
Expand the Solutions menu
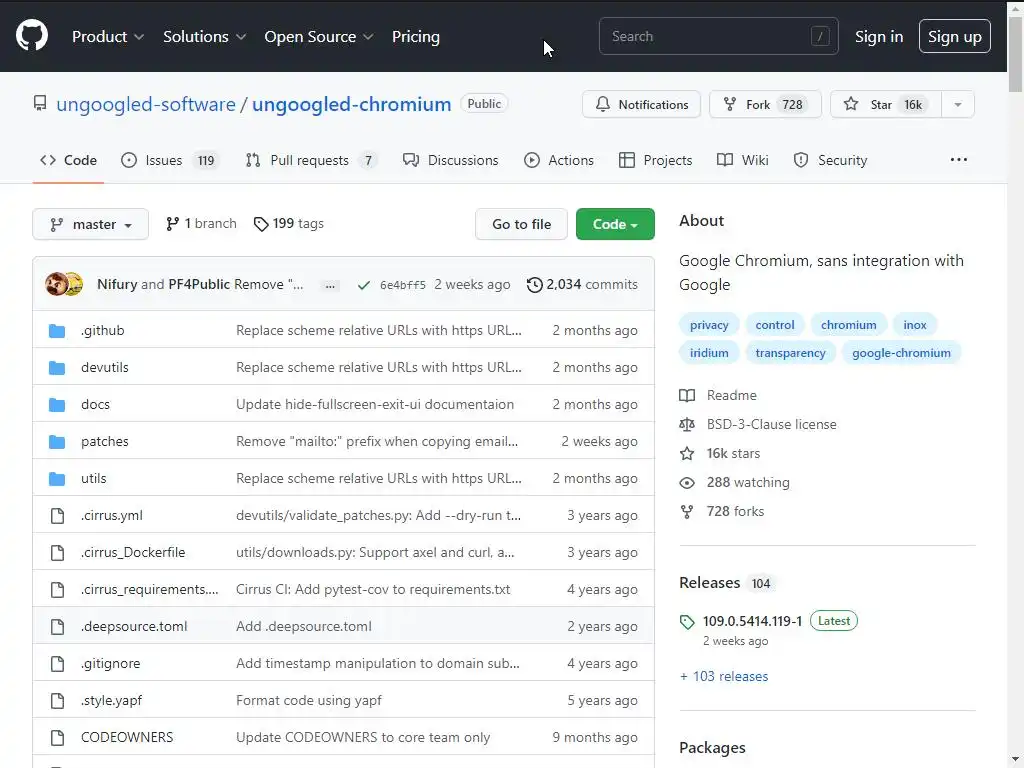click(204, 37)
